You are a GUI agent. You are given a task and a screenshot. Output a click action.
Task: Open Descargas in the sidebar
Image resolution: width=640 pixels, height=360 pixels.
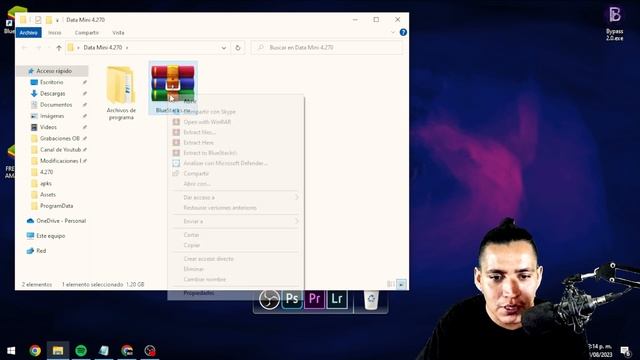pos(52,93)
